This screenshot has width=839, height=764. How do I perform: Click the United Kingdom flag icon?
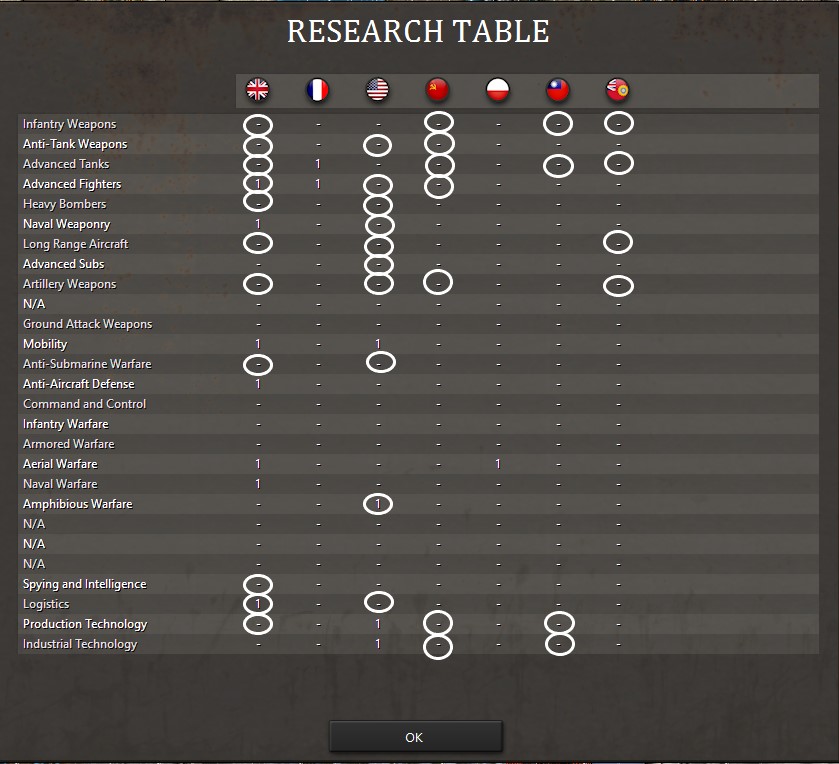pyautogui.click(x=257, y=89)
